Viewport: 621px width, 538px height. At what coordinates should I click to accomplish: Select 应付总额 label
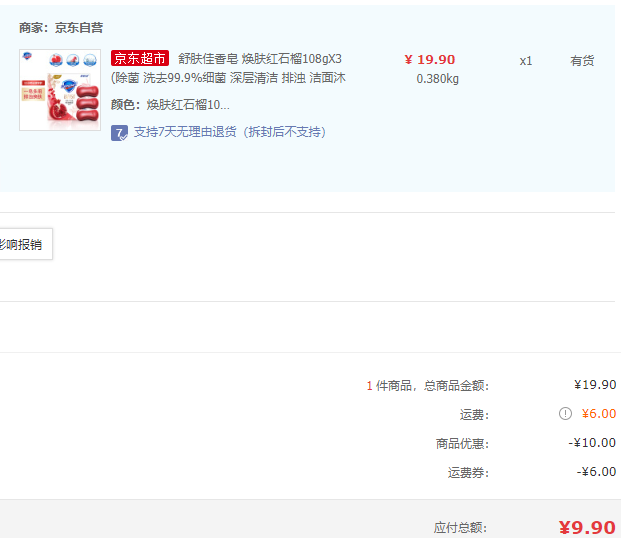[x=460, y=528]
